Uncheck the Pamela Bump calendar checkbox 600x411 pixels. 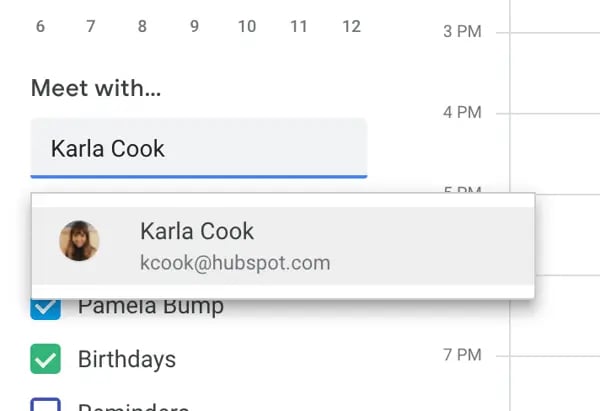click(x=45, y=307)
